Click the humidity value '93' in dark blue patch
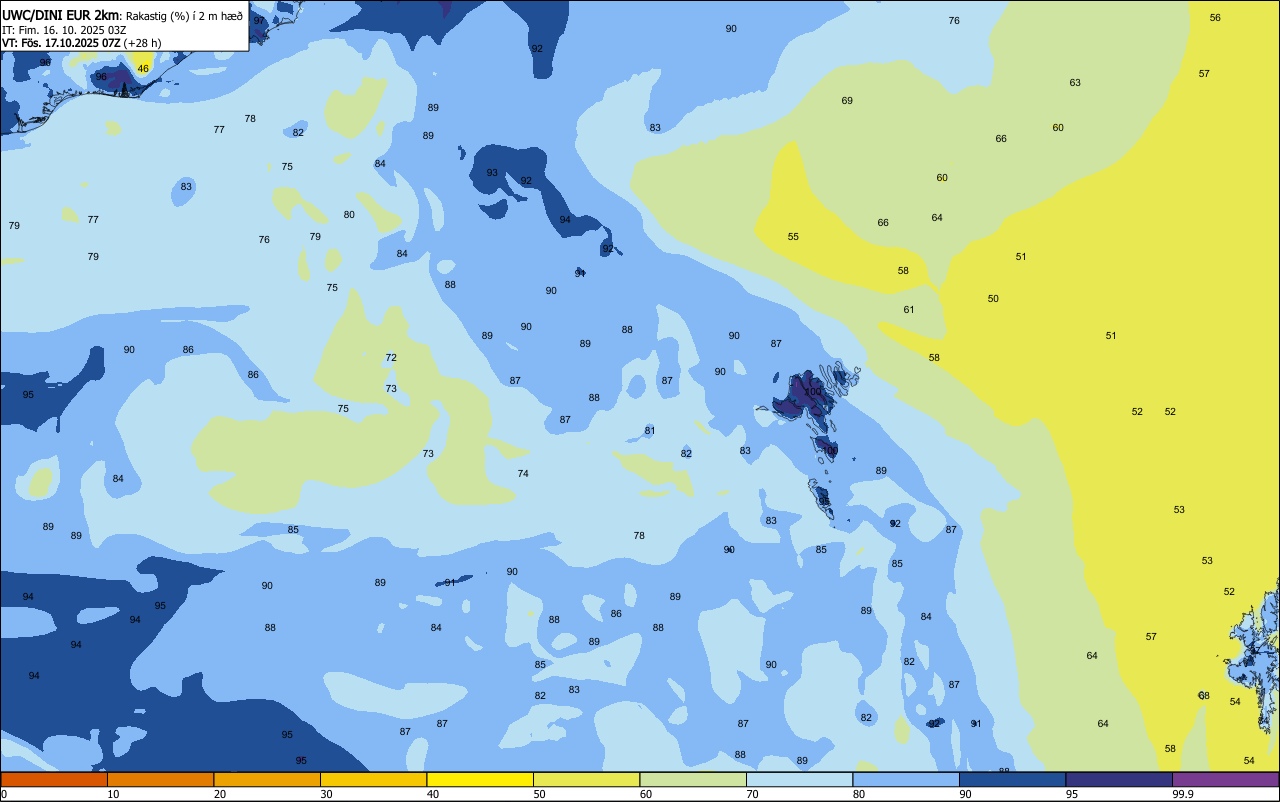The image size is (1280, 802). 492,173
